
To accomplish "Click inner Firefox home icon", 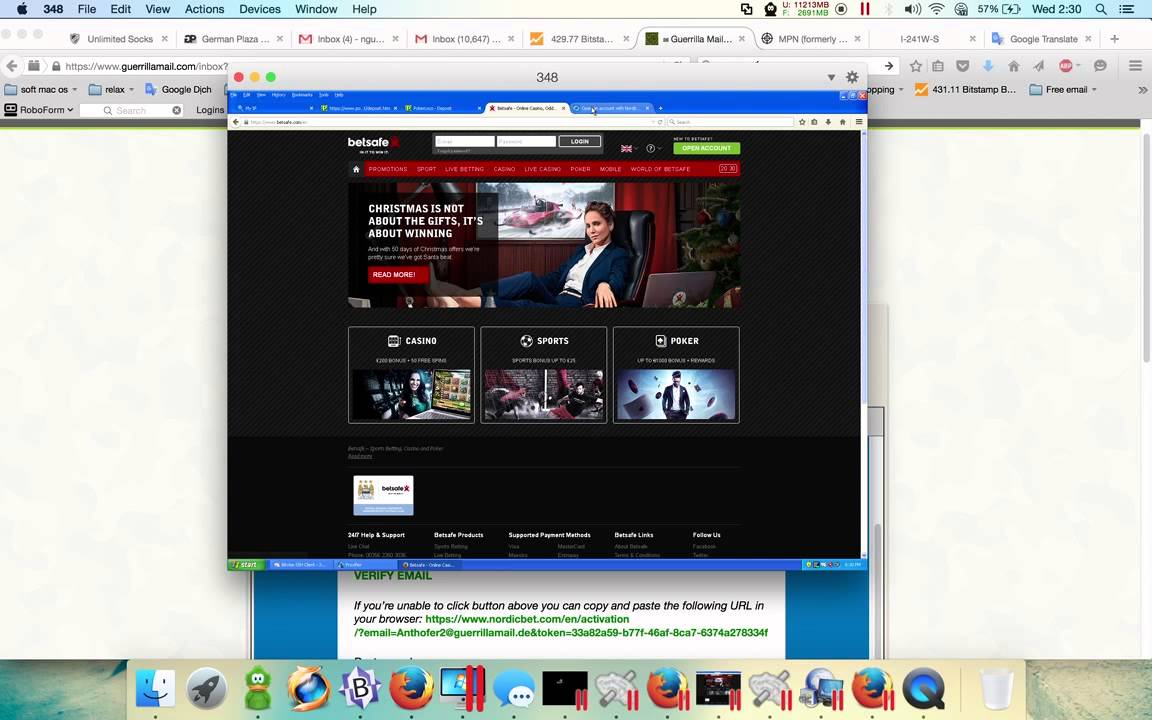I will pos(842,122).
